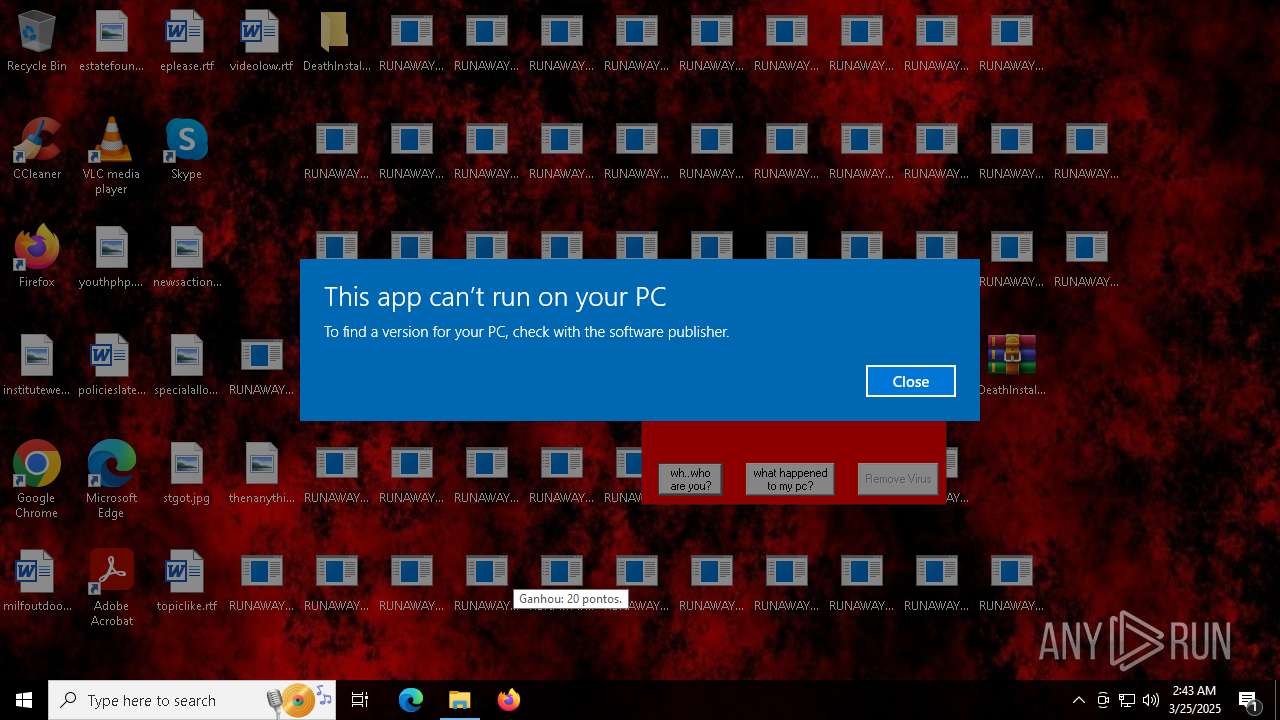Viewport: 1280px width, 720px height.
Task: Open the volume control tray icon
Action: click(x=1151, y=700)
